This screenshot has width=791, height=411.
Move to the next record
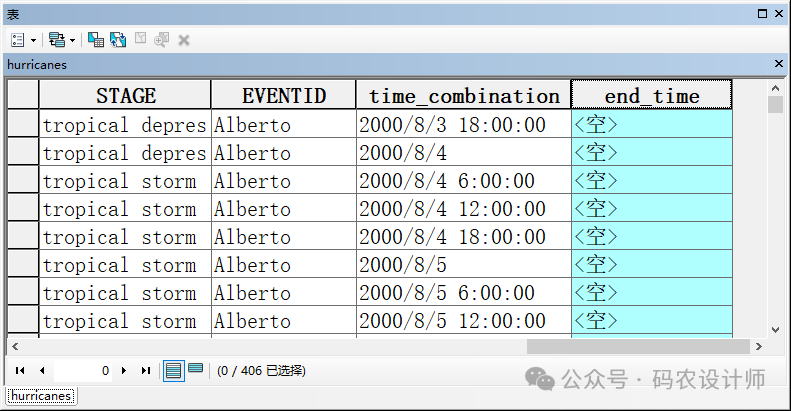[124, 370]
